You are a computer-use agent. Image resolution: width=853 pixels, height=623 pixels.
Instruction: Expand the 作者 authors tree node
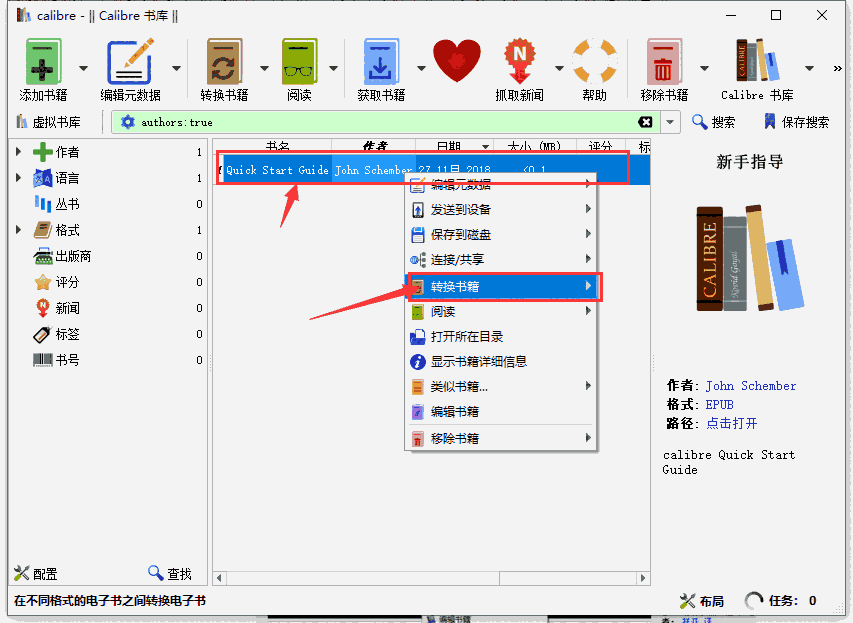pos(18,152)
